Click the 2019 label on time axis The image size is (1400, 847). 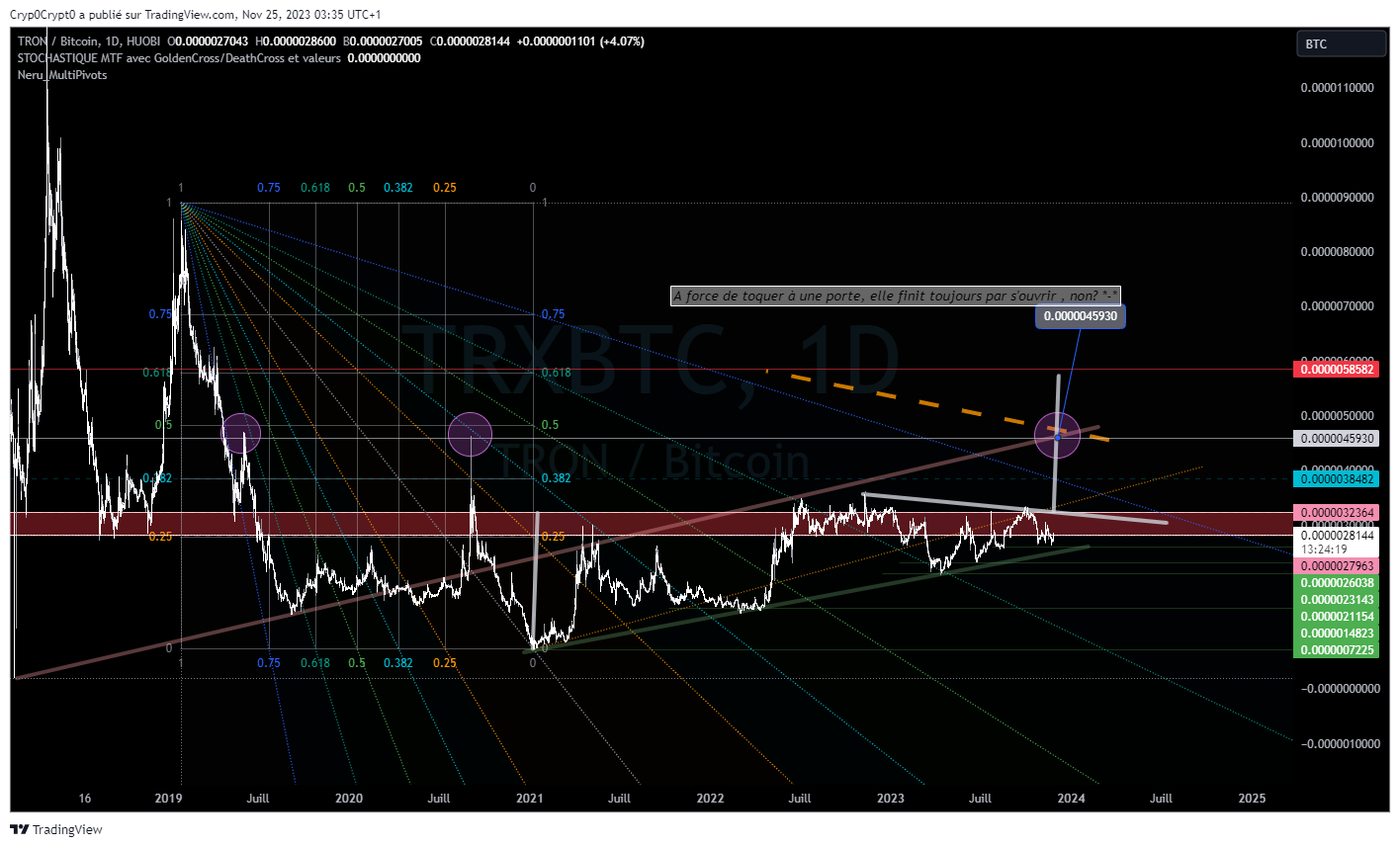tap(168, 798)
